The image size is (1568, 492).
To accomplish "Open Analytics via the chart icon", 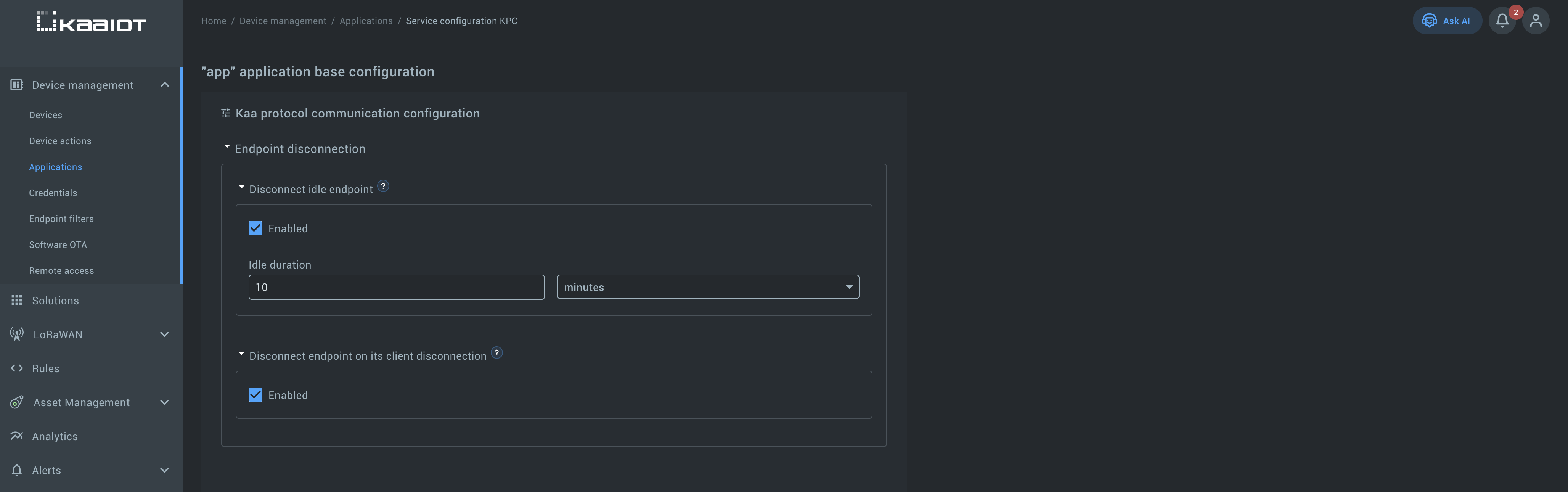I will [17, 436].
